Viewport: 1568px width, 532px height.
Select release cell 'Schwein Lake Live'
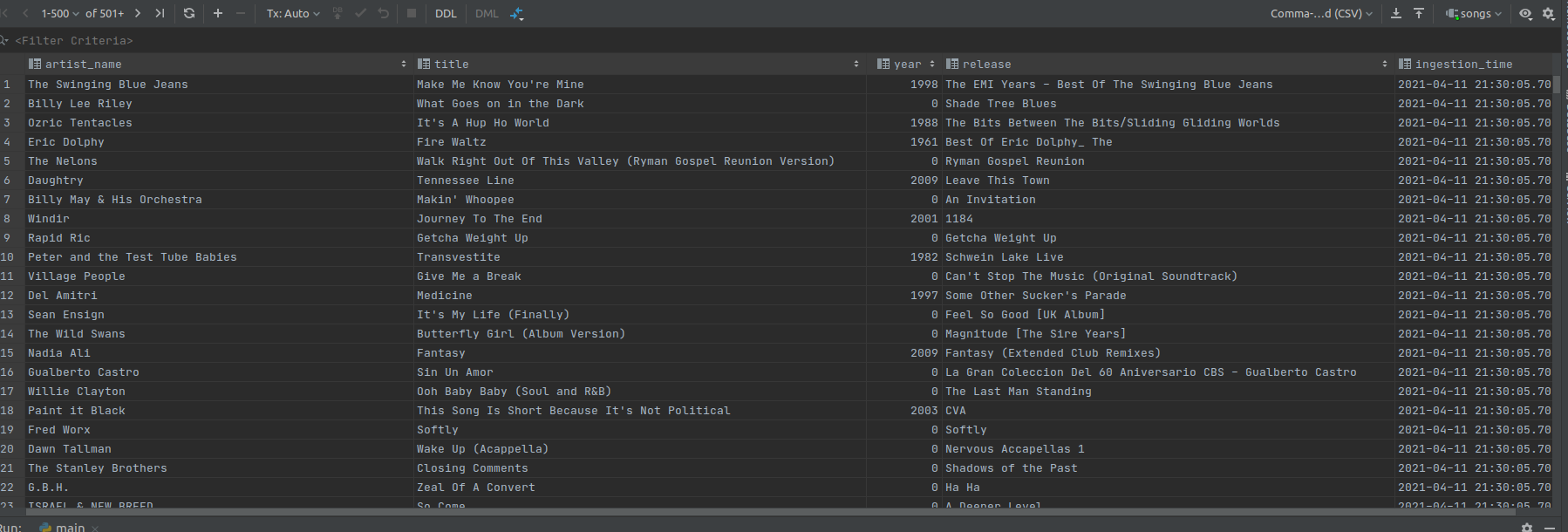(x=1168, y=256)
